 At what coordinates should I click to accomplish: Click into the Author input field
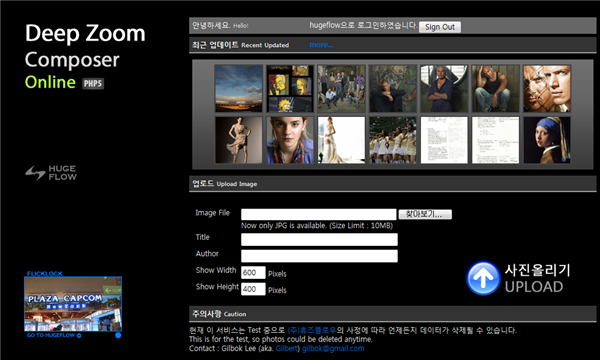[x=319, y=256]
